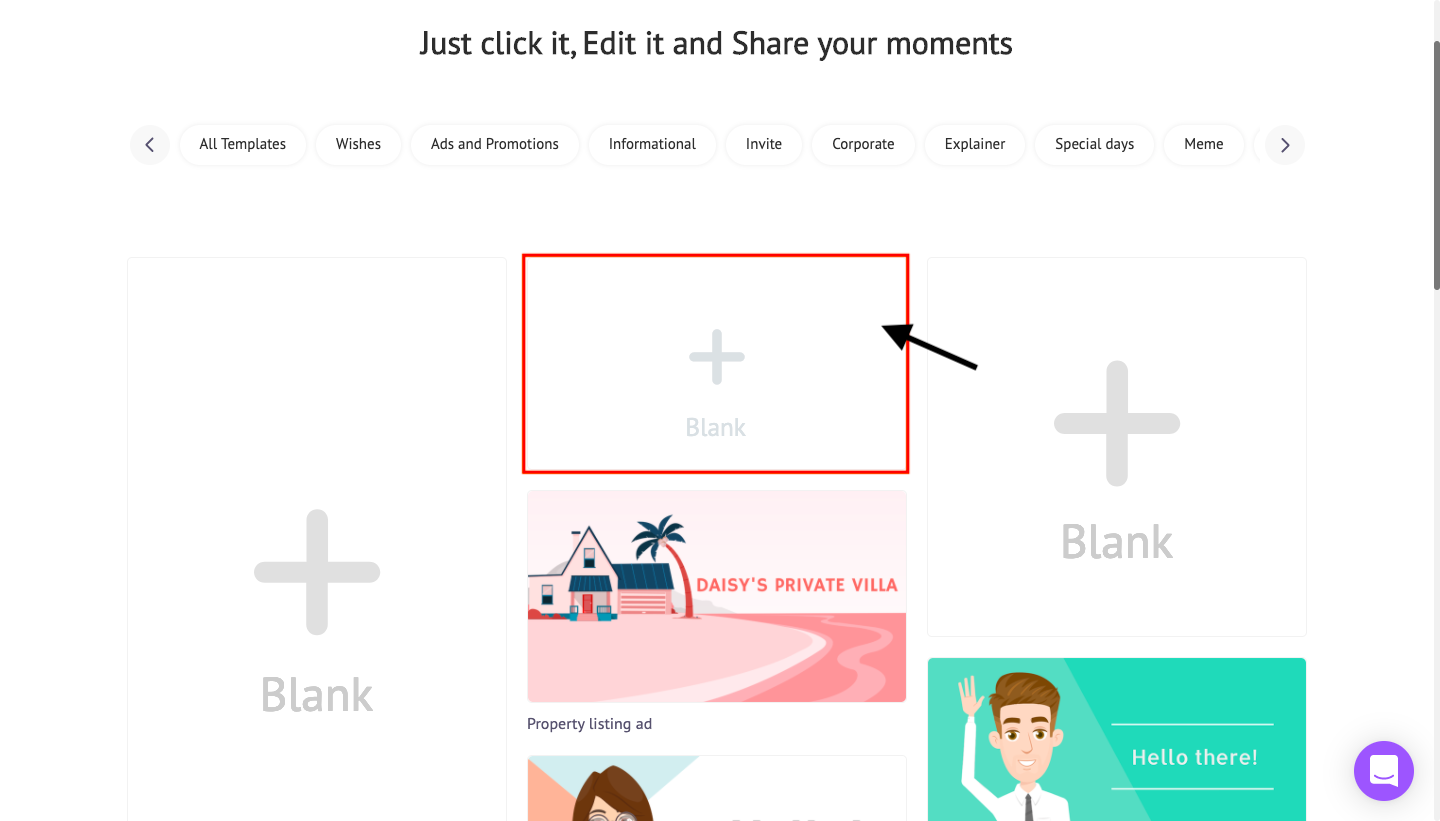This screenshot has height=821, width=1440.
Task: Open the Hello there! character template
Action: [1117, 739]
